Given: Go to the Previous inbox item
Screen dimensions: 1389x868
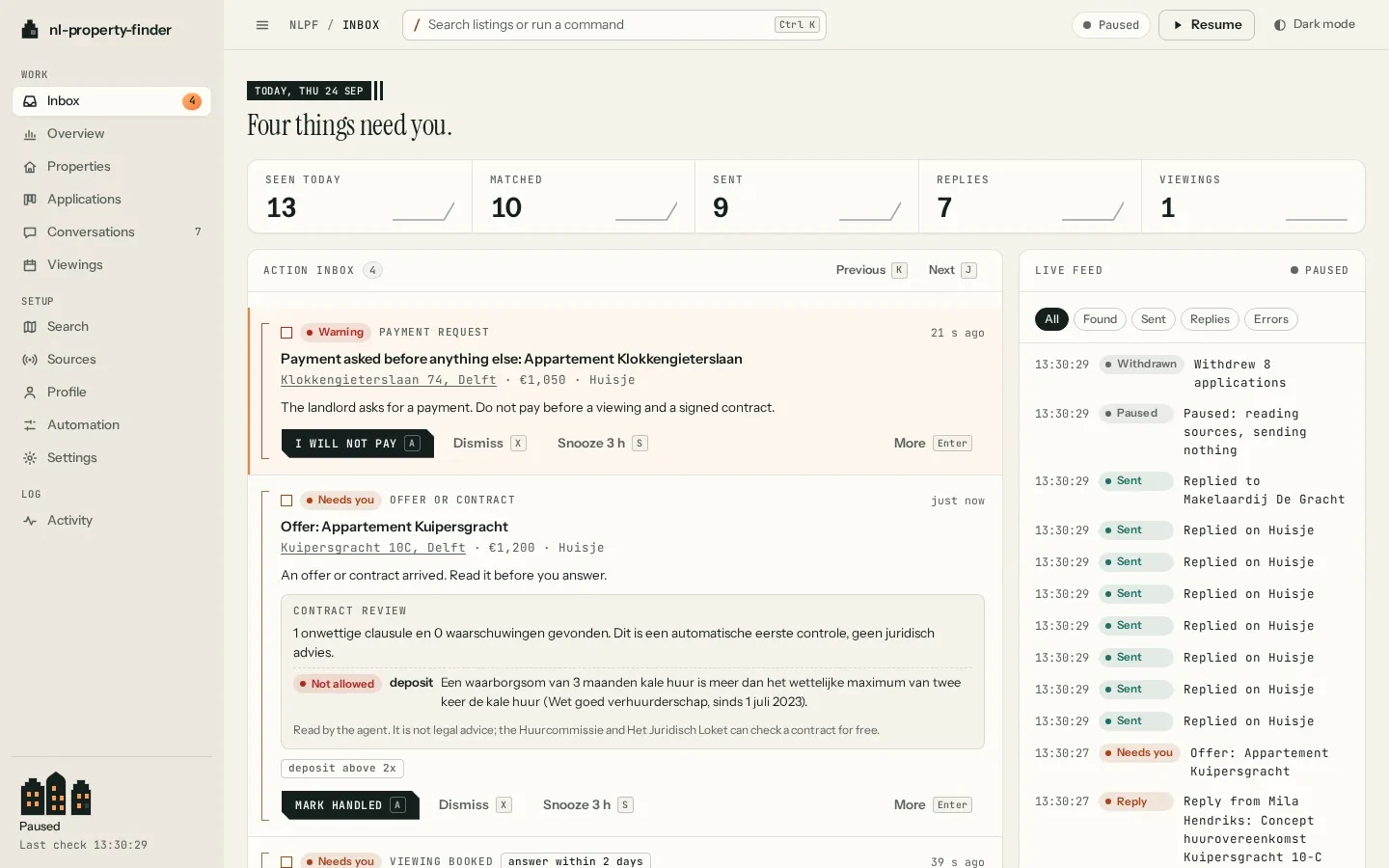Looking at the screenshot, I should tap(871, 270).
